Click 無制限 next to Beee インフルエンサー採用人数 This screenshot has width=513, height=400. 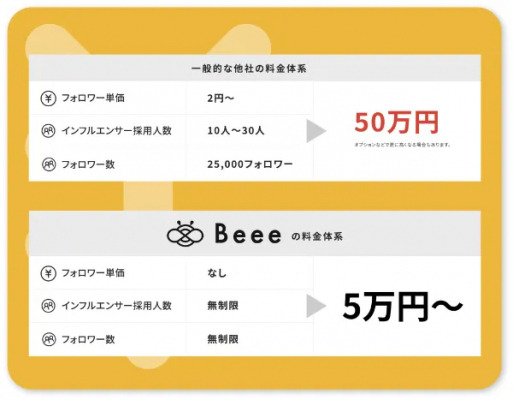pyautogui.click(x=223, y=306)
